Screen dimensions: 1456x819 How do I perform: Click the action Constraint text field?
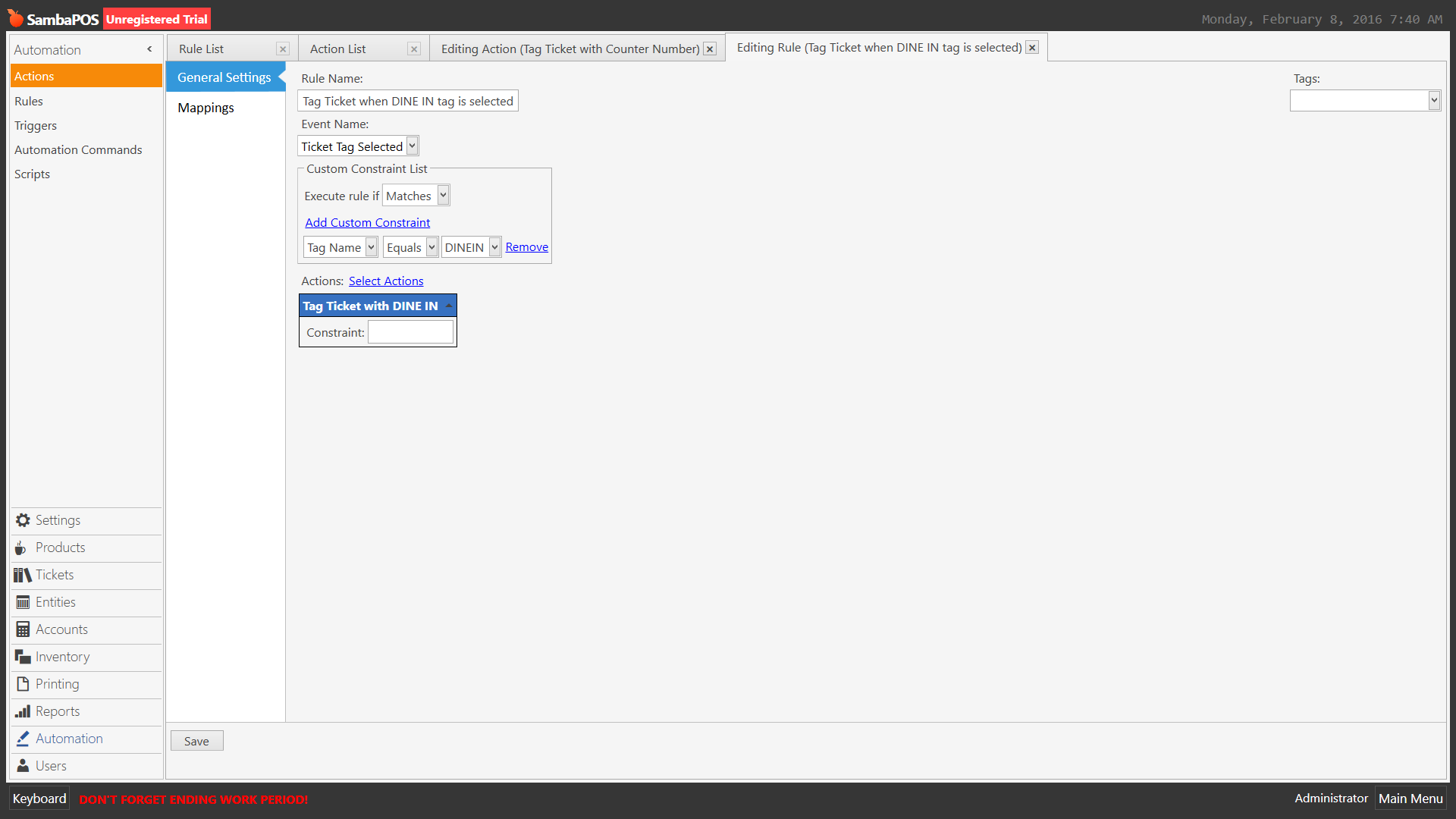click(410, 332)
